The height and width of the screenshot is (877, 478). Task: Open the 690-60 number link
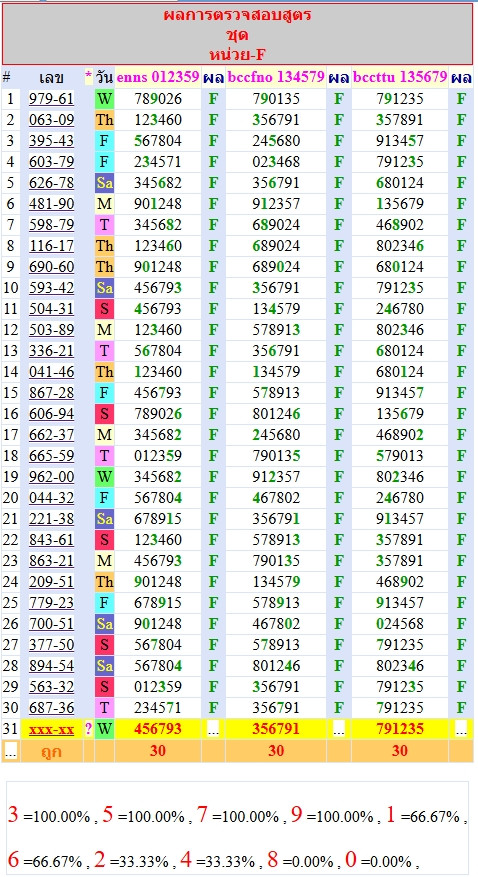point(51,267)
